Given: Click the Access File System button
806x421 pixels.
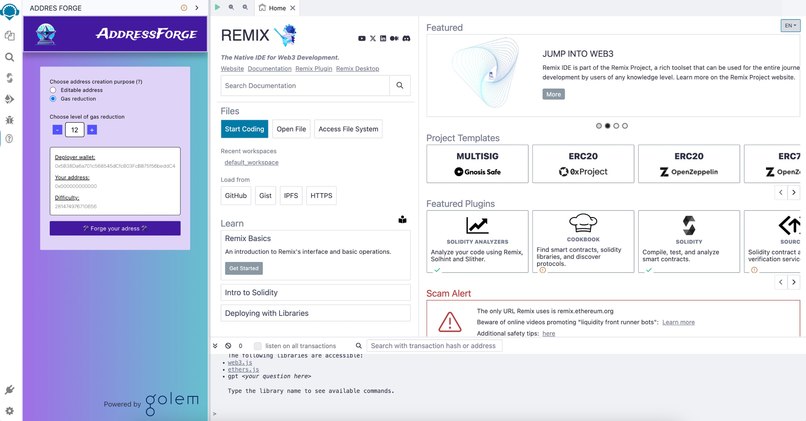Looking at the screenshot, I should [x=349, y=129].
